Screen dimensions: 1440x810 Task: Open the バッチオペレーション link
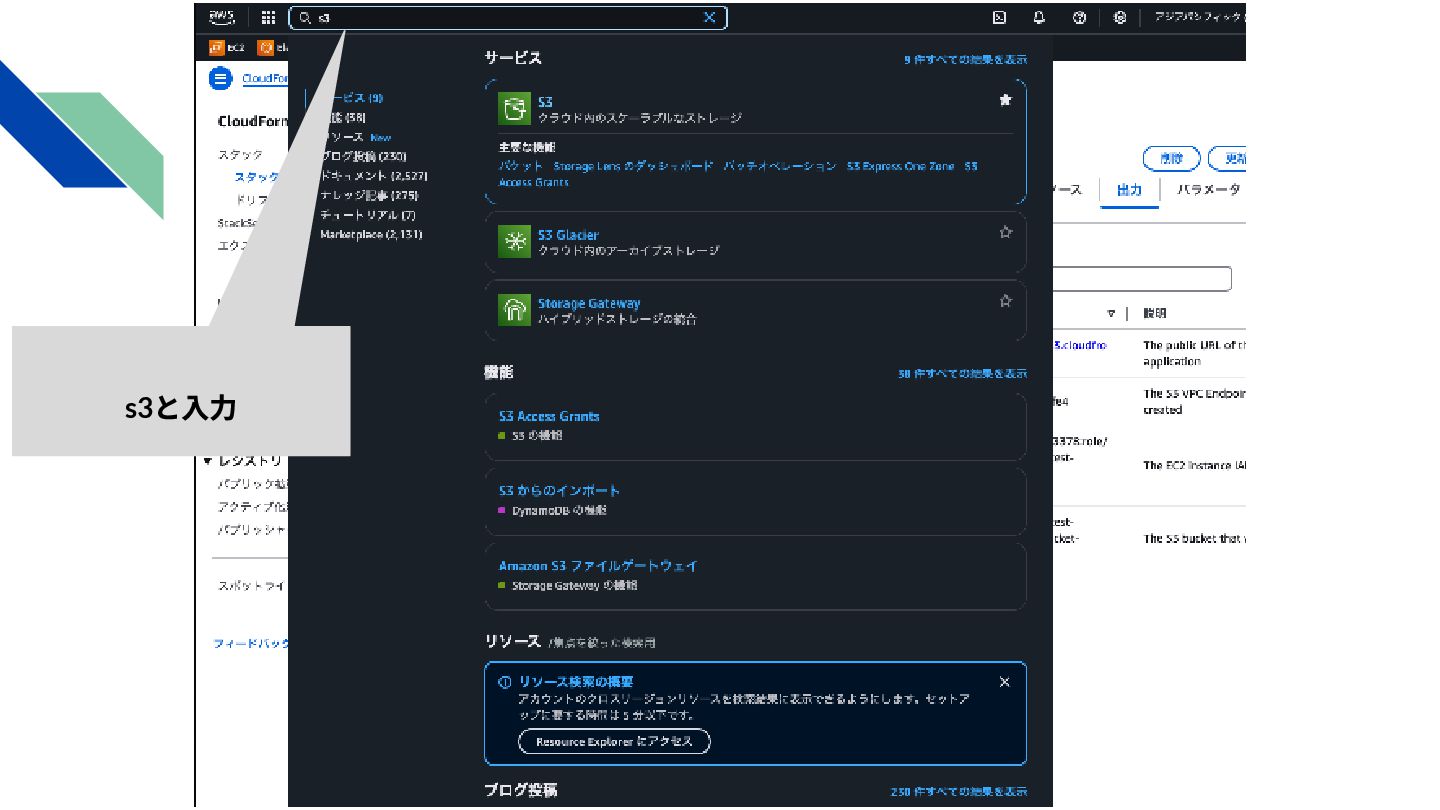780,166
